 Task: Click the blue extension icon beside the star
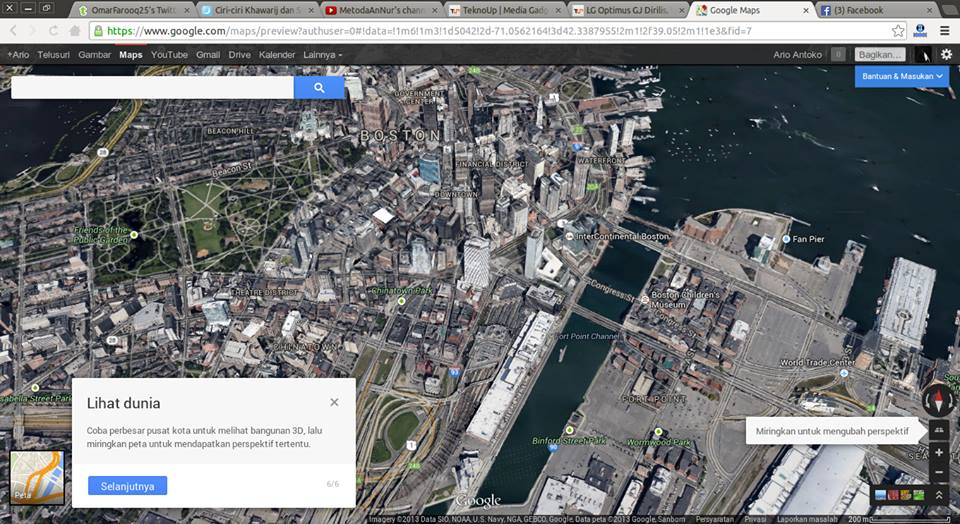coord(919,31)
